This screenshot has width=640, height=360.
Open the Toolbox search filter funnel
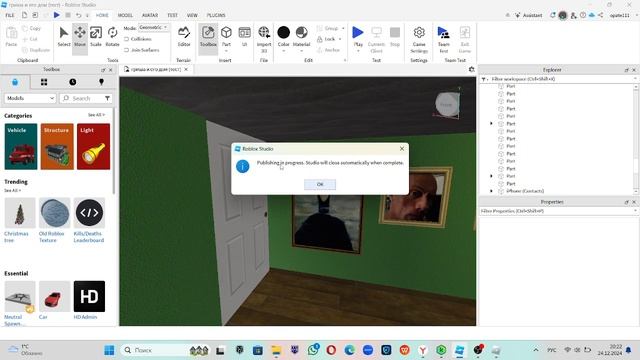107,98
